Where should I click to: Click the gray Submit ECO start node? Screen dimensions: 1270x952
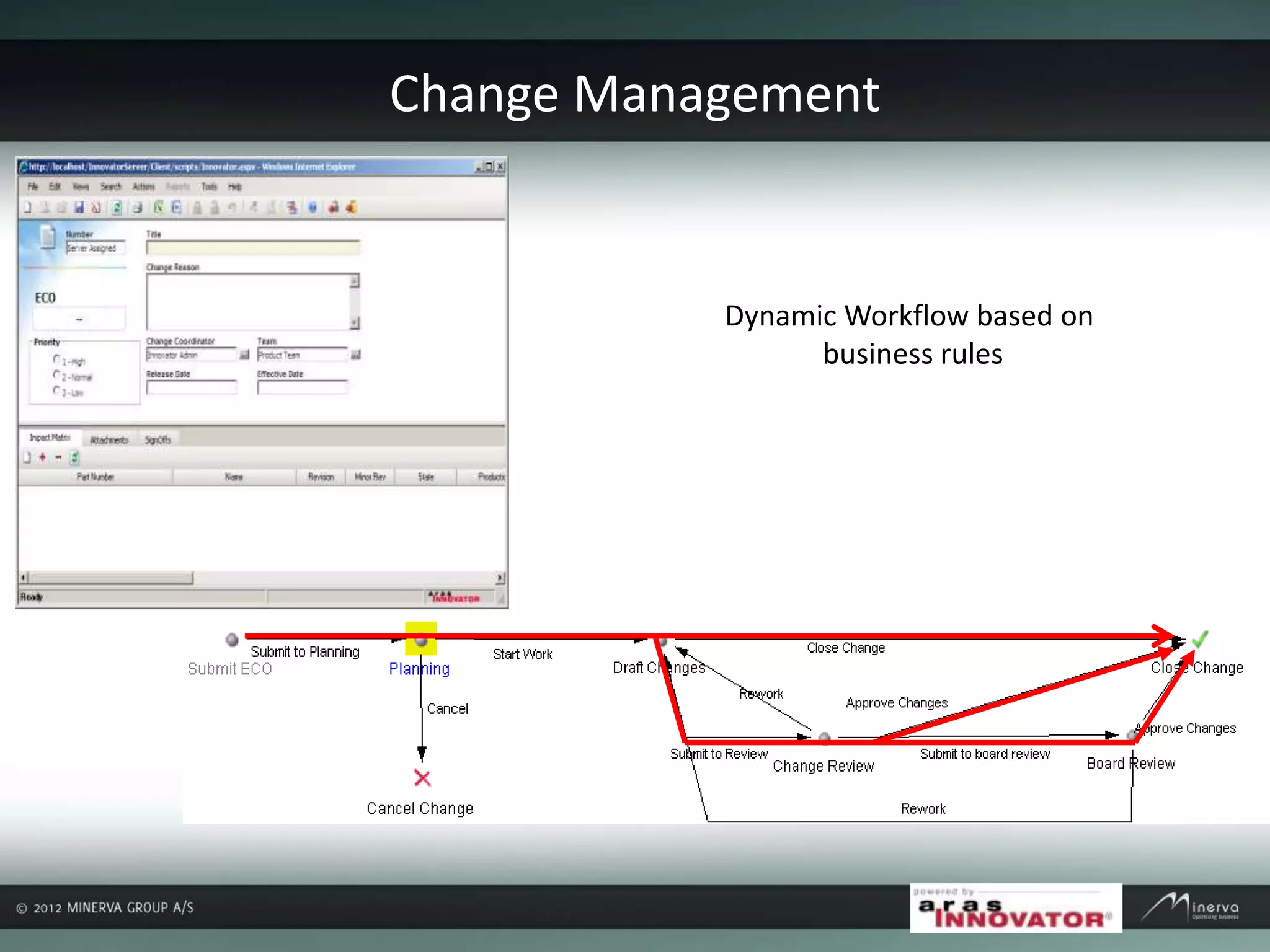point(232,639)
